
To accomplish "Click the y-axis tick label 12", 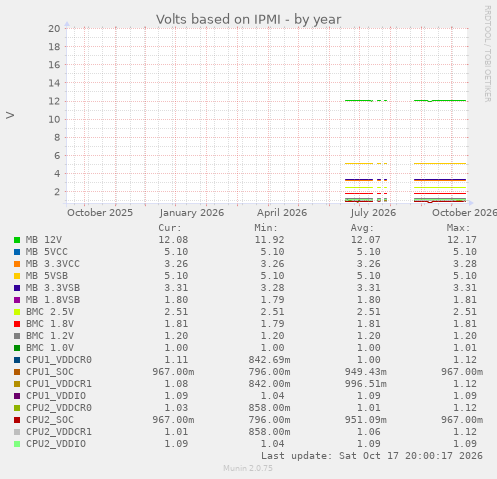I will tap(54, 101).
